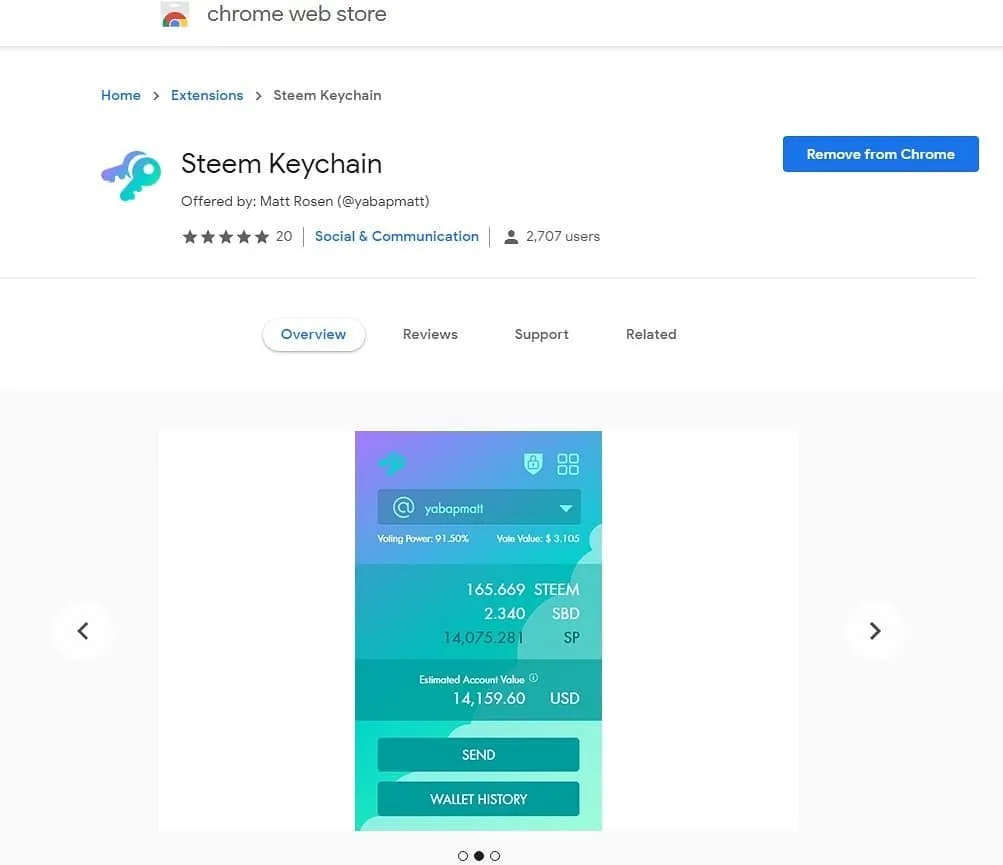The width and height of the screenshot is (1003, 865).
Task: Click the keychain logo in screenshot header
Action: click(392, 464)
